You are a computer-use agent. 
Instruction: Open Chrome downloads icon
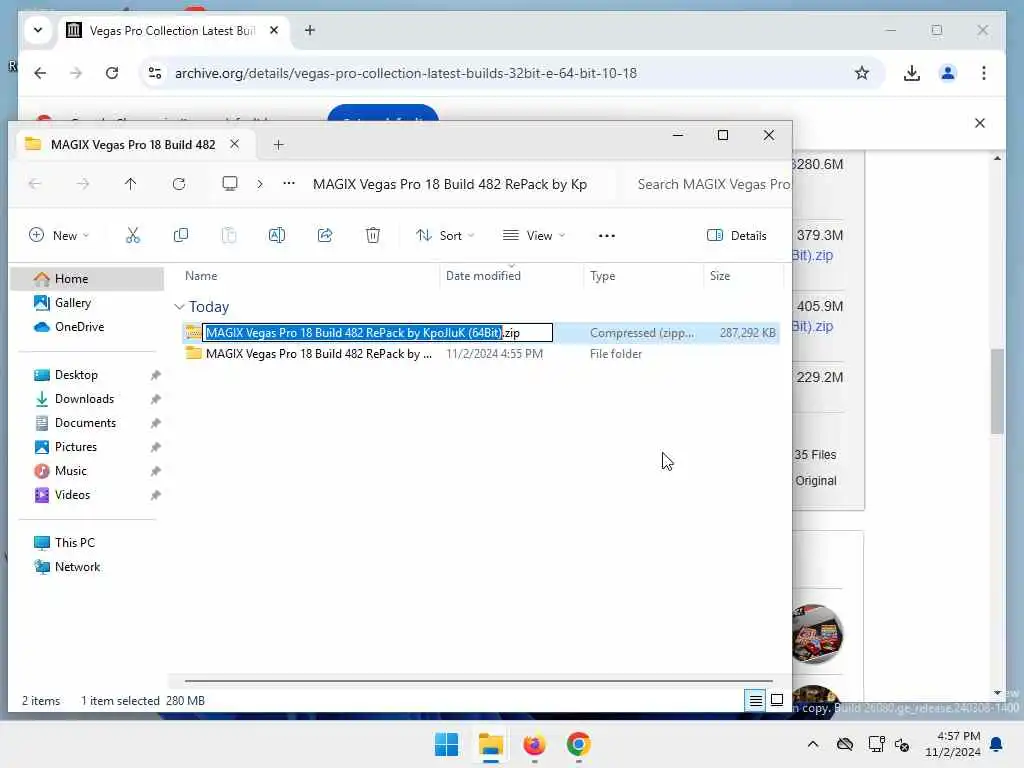point(912,73)
